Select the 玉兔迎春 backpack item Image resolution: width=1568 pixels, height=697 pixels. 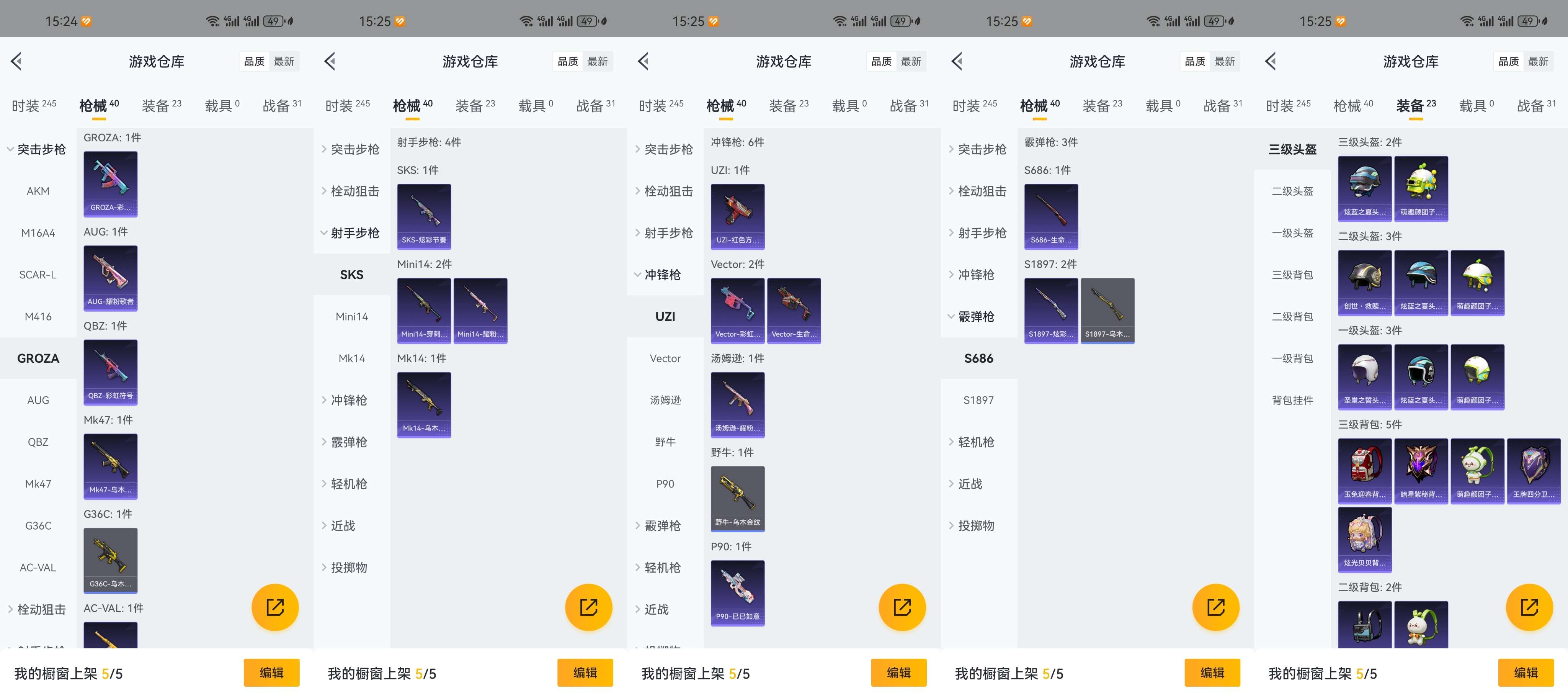coord(1365,471)
